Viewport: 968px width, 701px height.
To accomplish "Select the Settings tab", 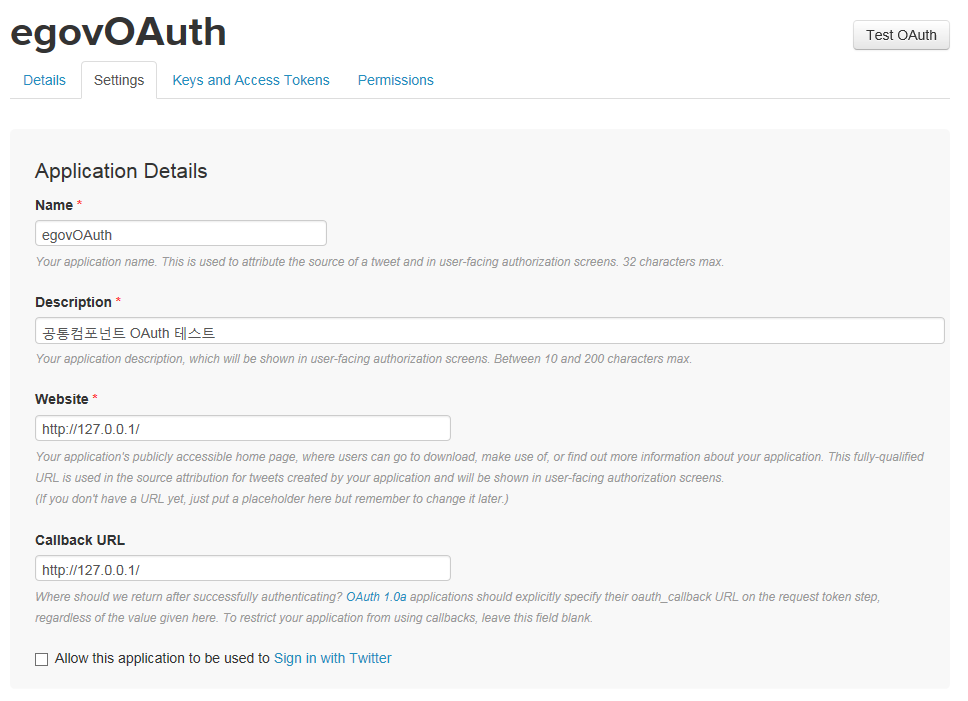I will pos(119,80).
